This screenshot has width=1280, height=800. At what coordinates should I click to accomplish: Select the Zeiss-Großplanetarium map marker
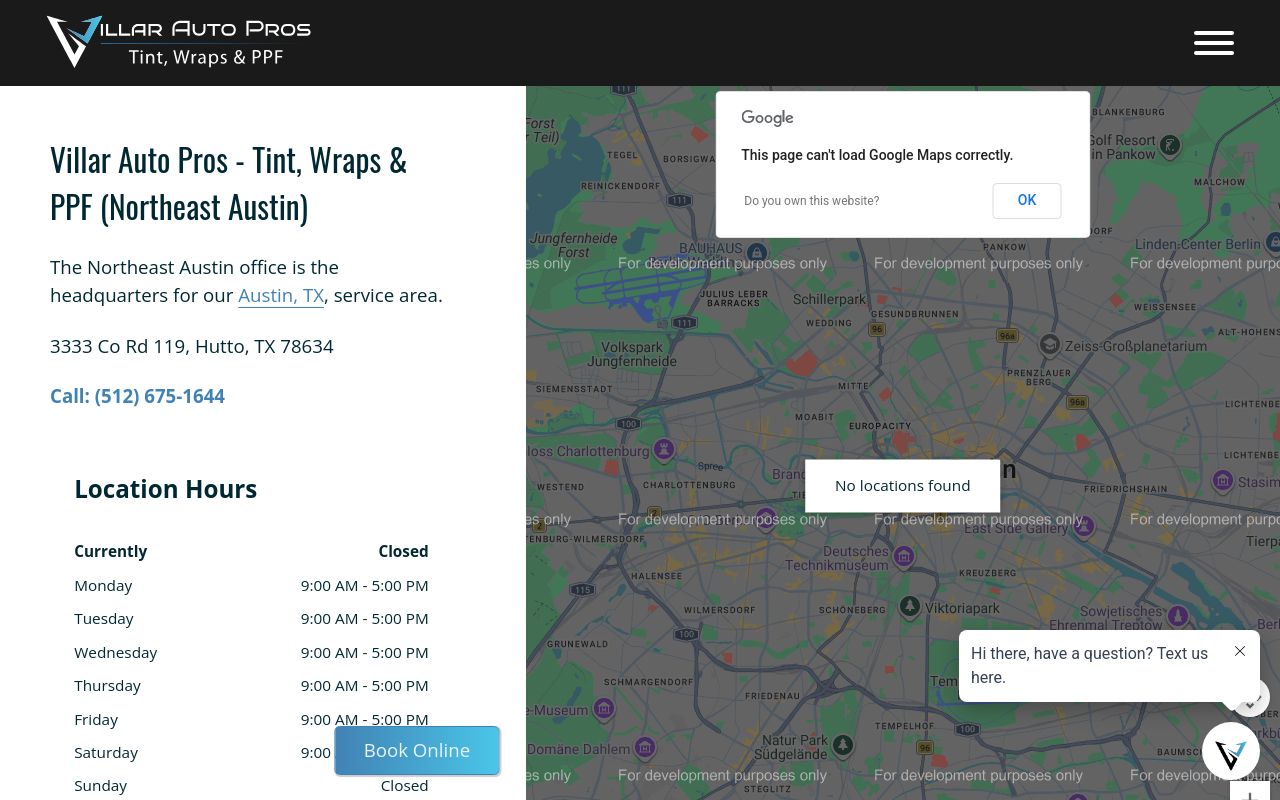point(1049,345)
